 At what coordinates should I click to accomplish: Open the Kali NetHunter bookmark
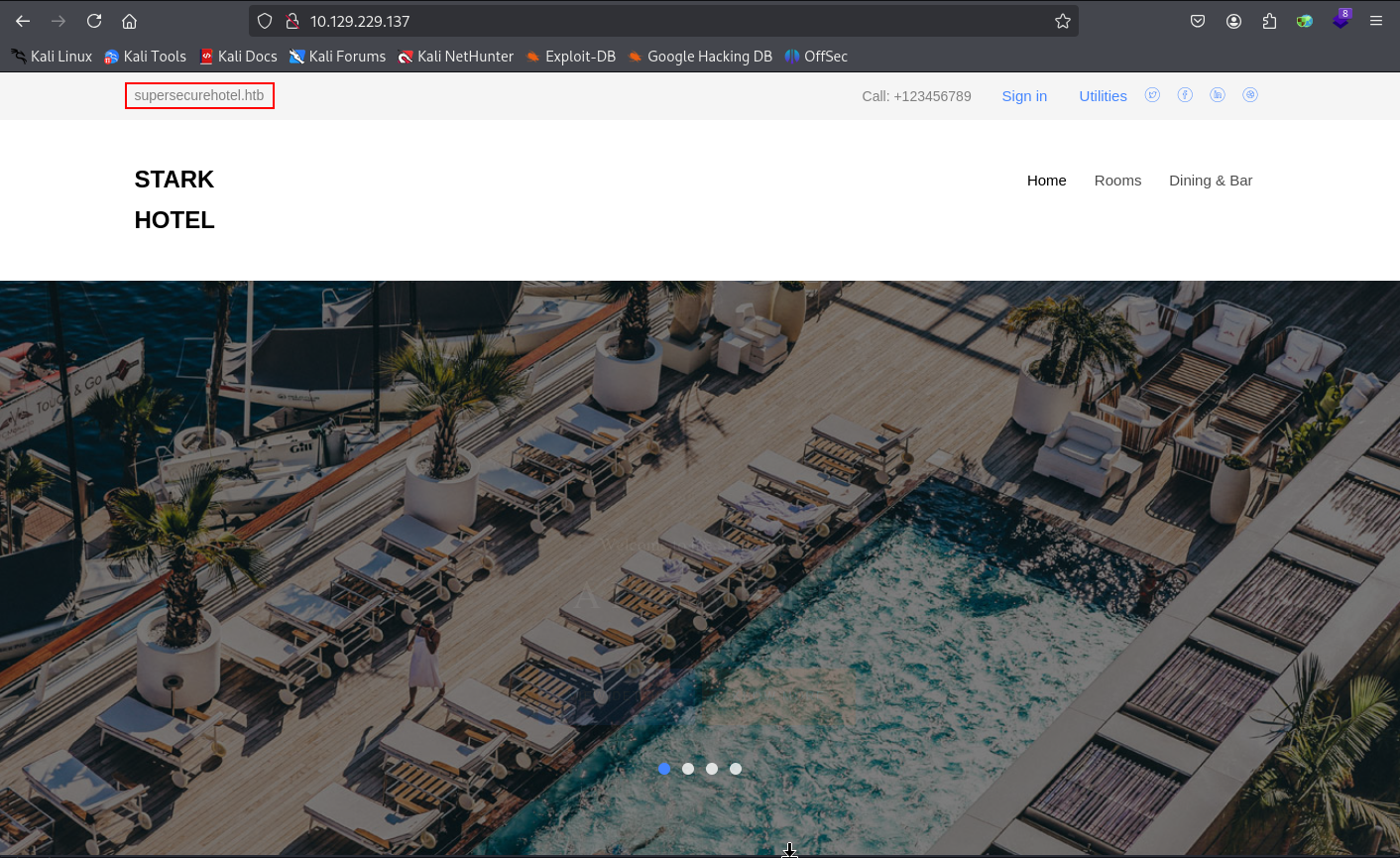click(x=455, y=57)
